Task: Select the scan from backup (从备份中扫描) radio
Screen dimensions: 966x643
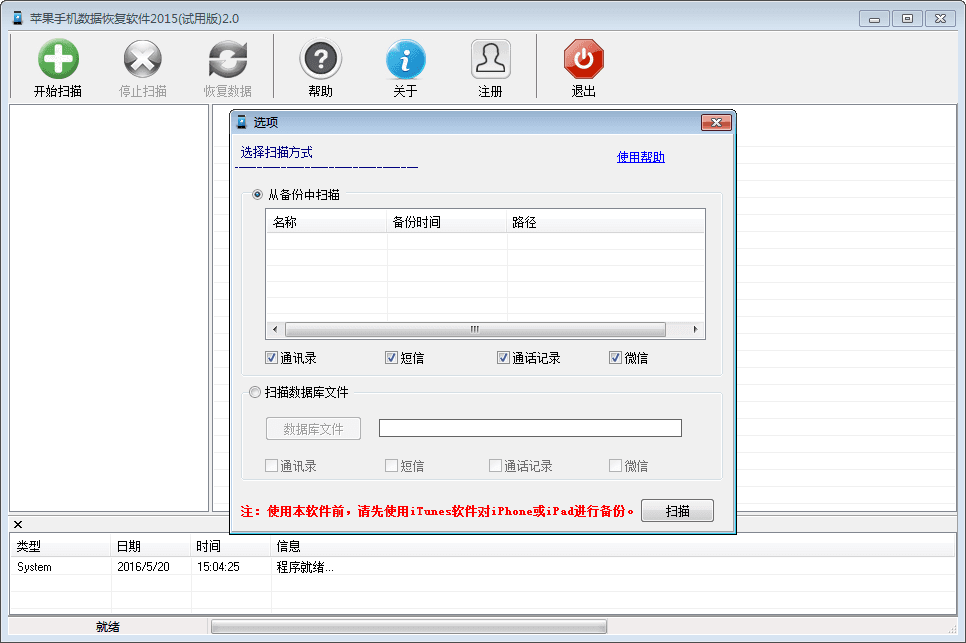Action: pyautogui.click(x=258, y=195)
